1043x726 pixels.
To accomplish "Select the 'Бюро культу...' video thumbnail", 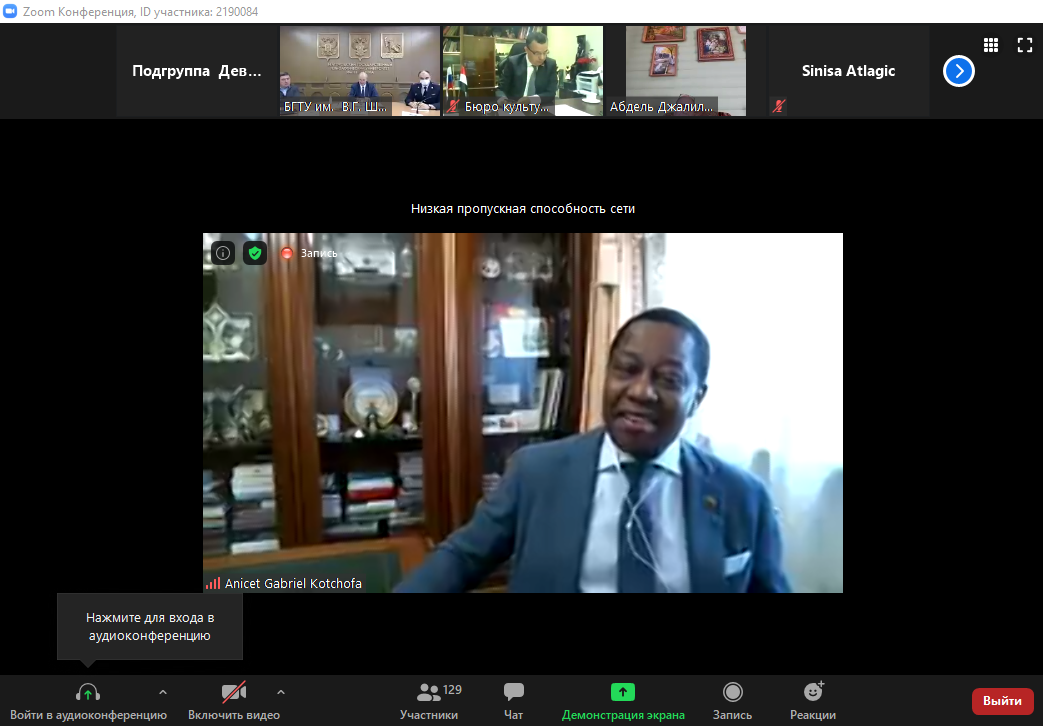I will point(523,71).
